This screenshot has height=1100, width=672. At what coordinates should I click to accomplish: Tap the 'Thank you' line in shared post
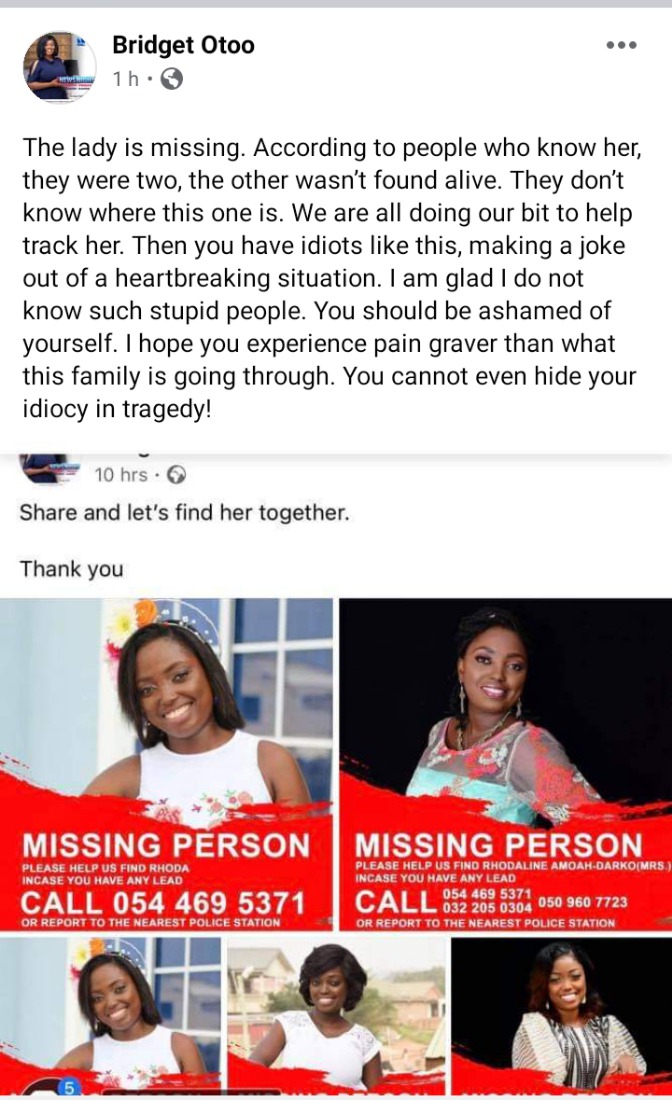[x=72, y=568]
